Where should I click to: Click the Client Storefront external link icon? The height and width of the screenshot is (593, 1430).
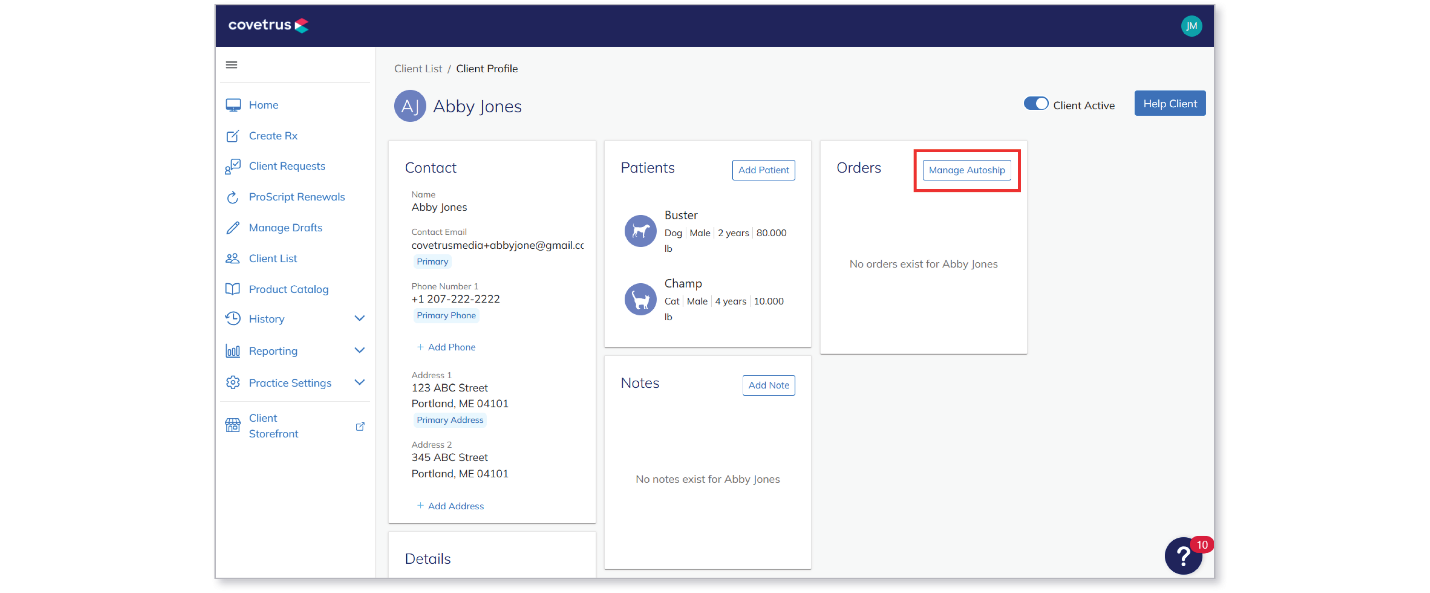click(x=360, y=426)
